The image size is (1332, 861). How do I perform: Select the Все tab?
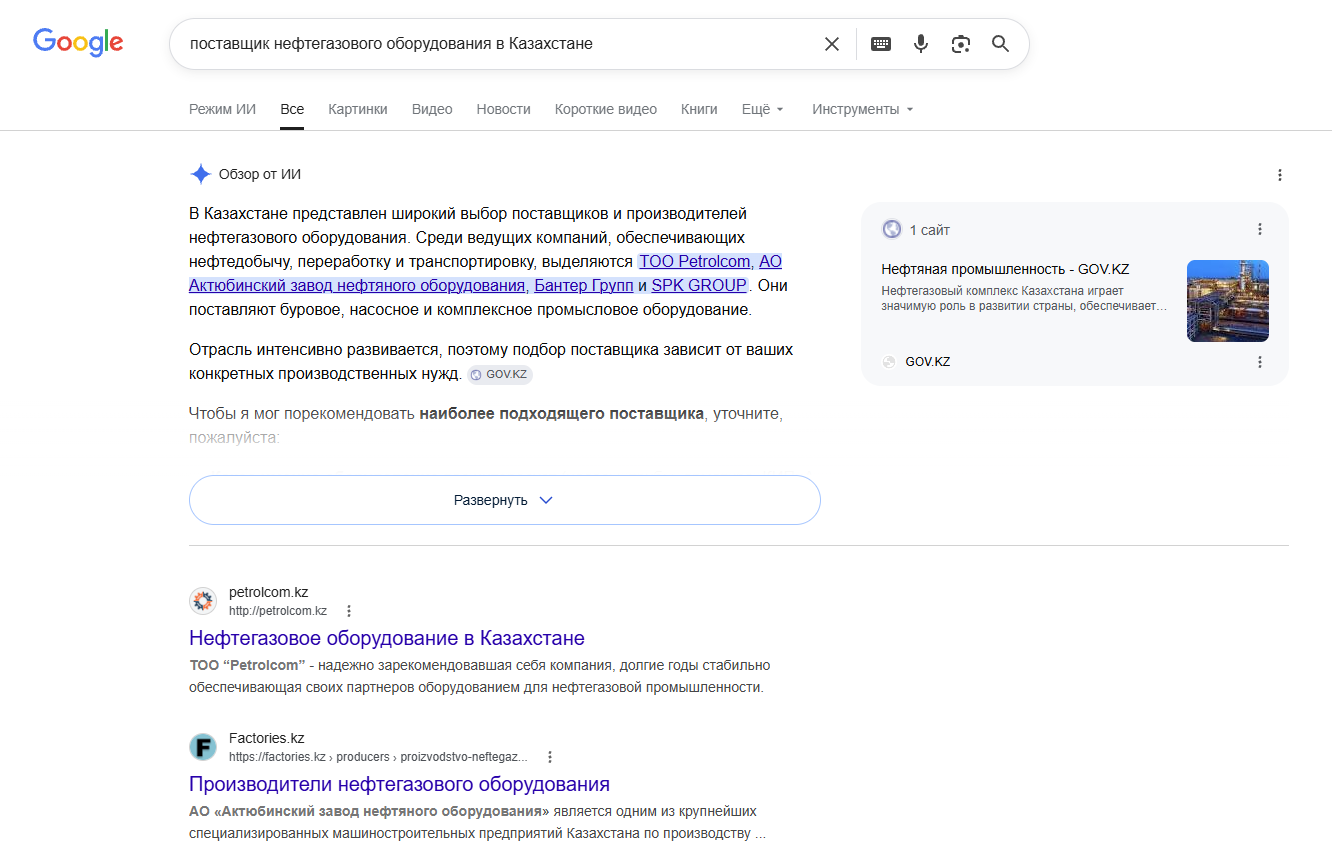292,109
